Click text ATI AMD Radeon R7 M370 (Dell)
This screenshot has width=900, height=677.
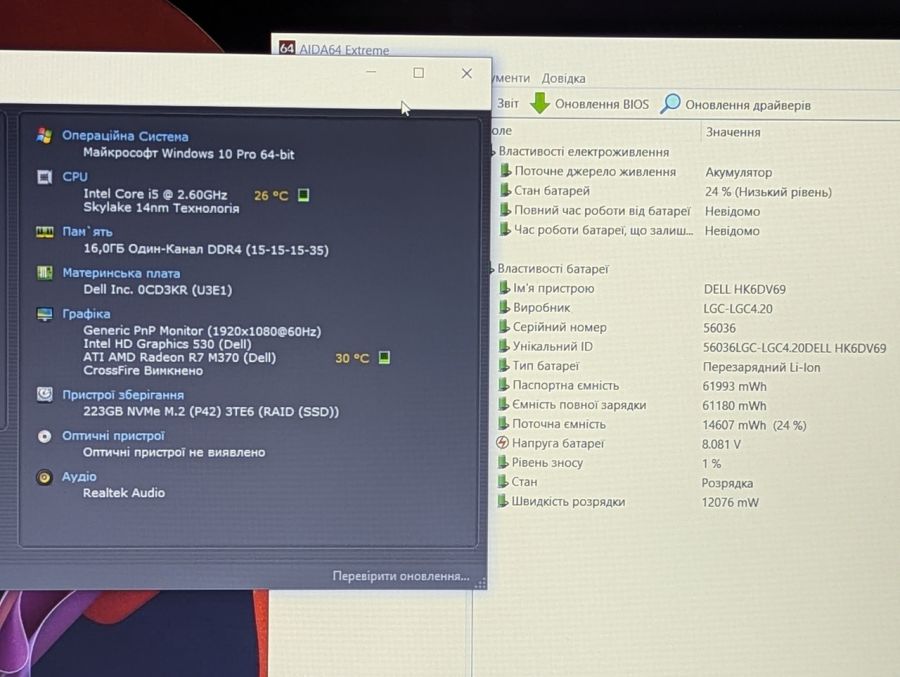(x=180, y=357)
